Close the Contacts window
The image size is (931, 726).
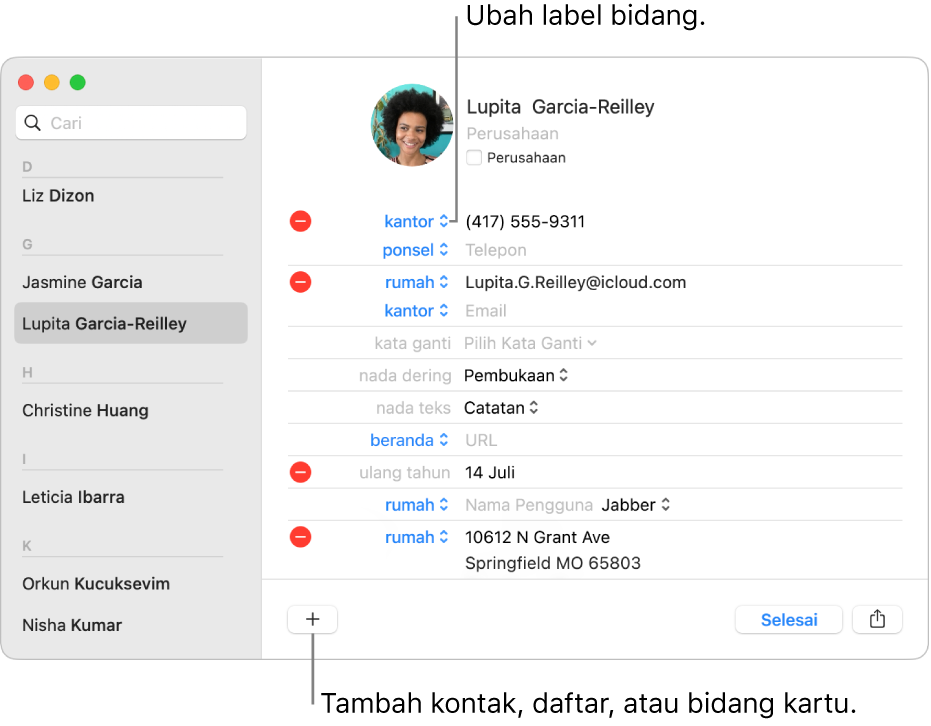[26, 82]
